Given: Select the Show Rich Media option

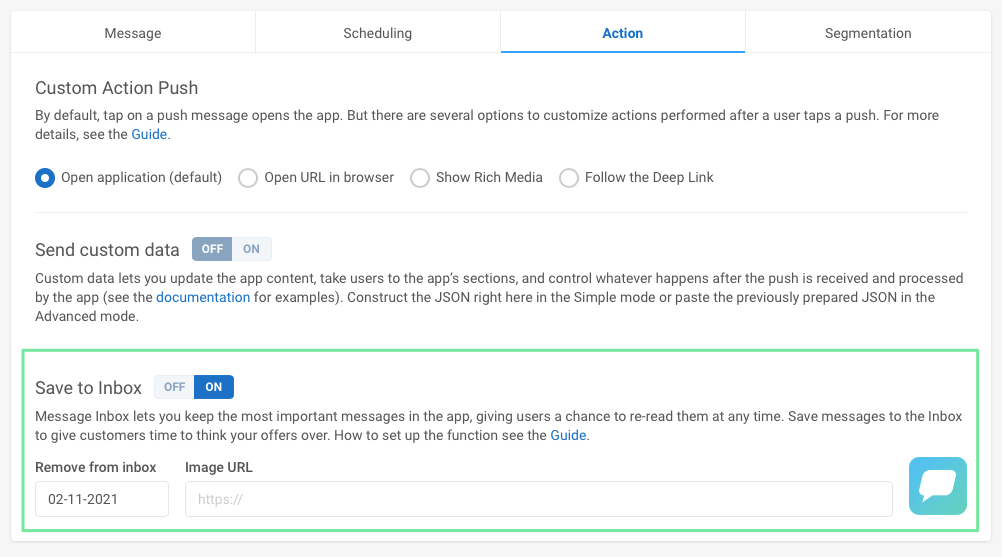Looking at the screenshot, I should 420,178.
